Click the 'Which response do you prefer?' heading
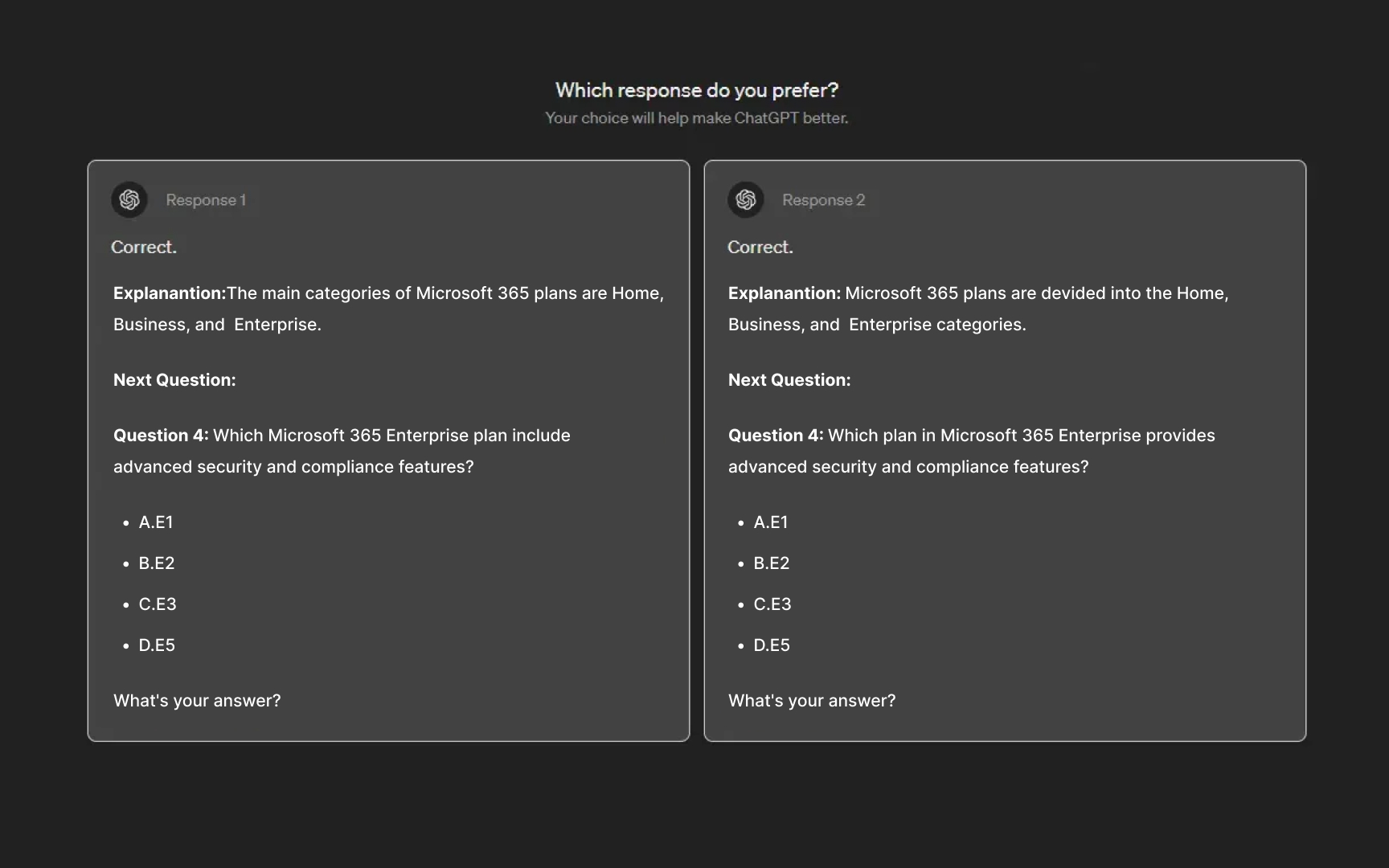 click(x=696, y=90)
